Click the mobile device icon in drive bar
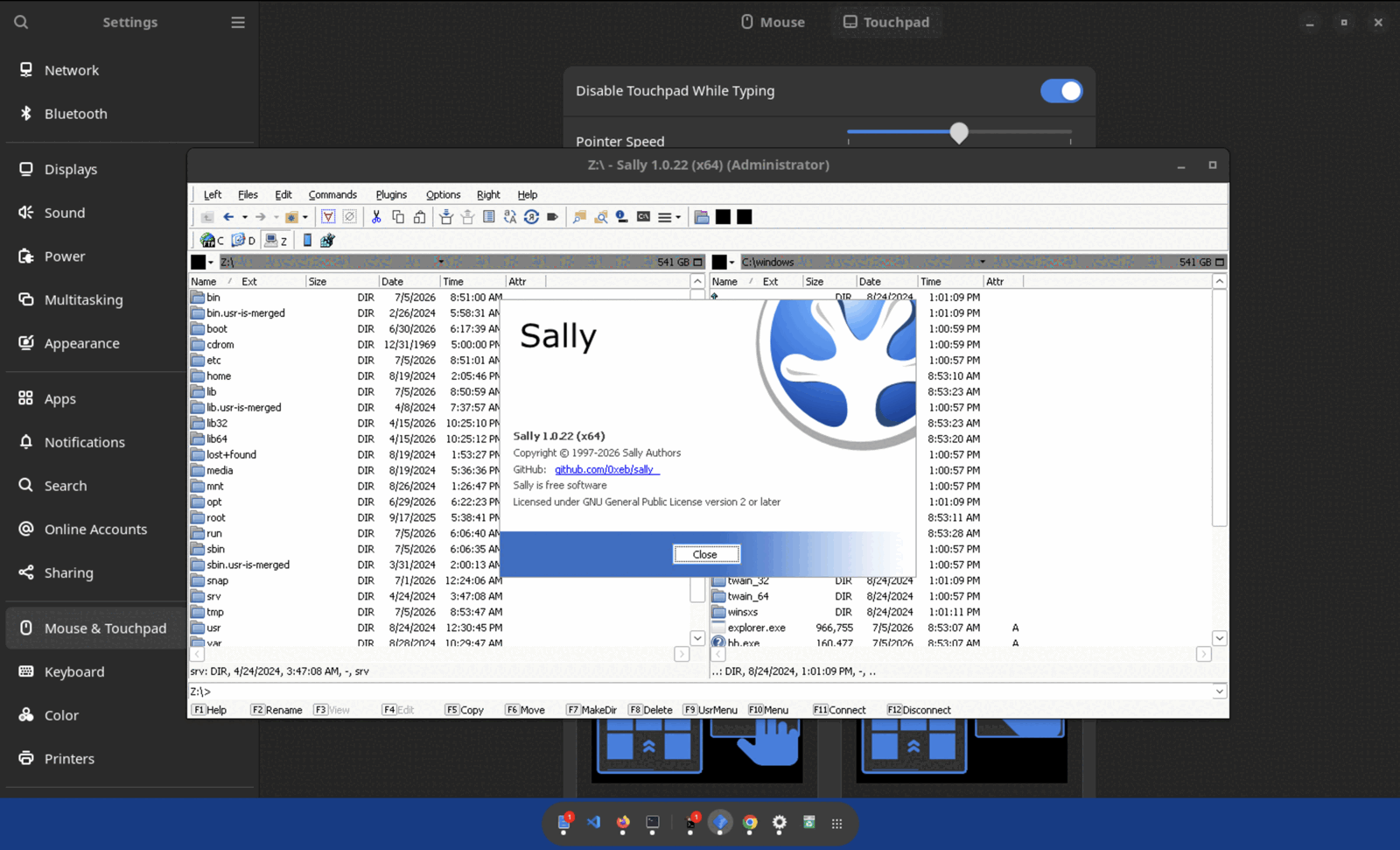Image resolution: width=1400 pixels, height=850 pixels. [x=307, y=240]
